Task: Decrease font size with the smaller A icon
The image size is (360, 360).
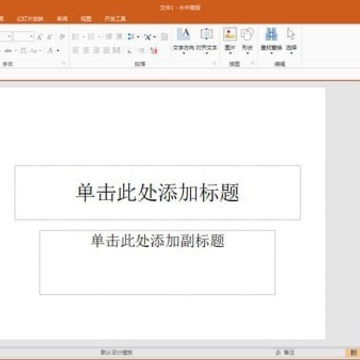Action: click(x=49, y=37)
